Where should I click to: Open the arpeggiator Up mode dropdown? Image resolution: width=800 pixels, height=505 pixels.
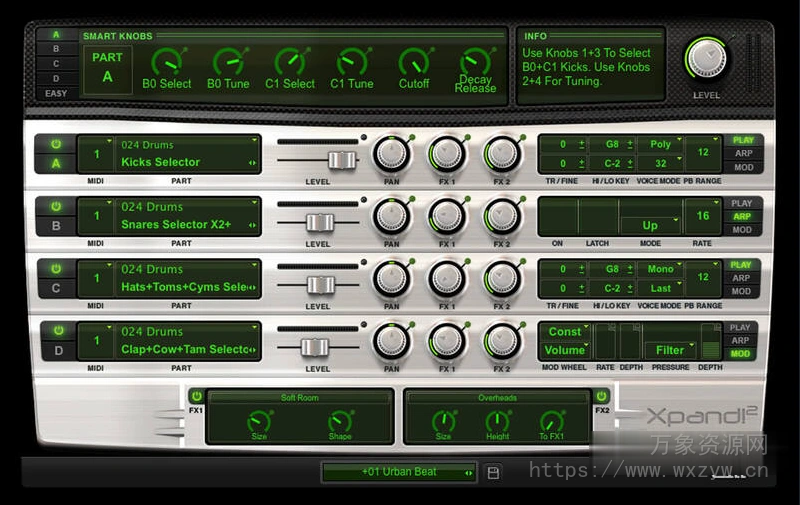(x=651, y=225)
